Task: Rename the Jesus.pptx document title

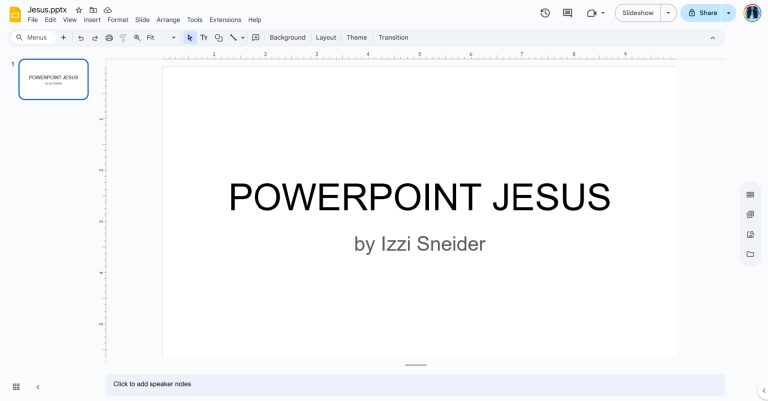Action: tap(47, 10)
